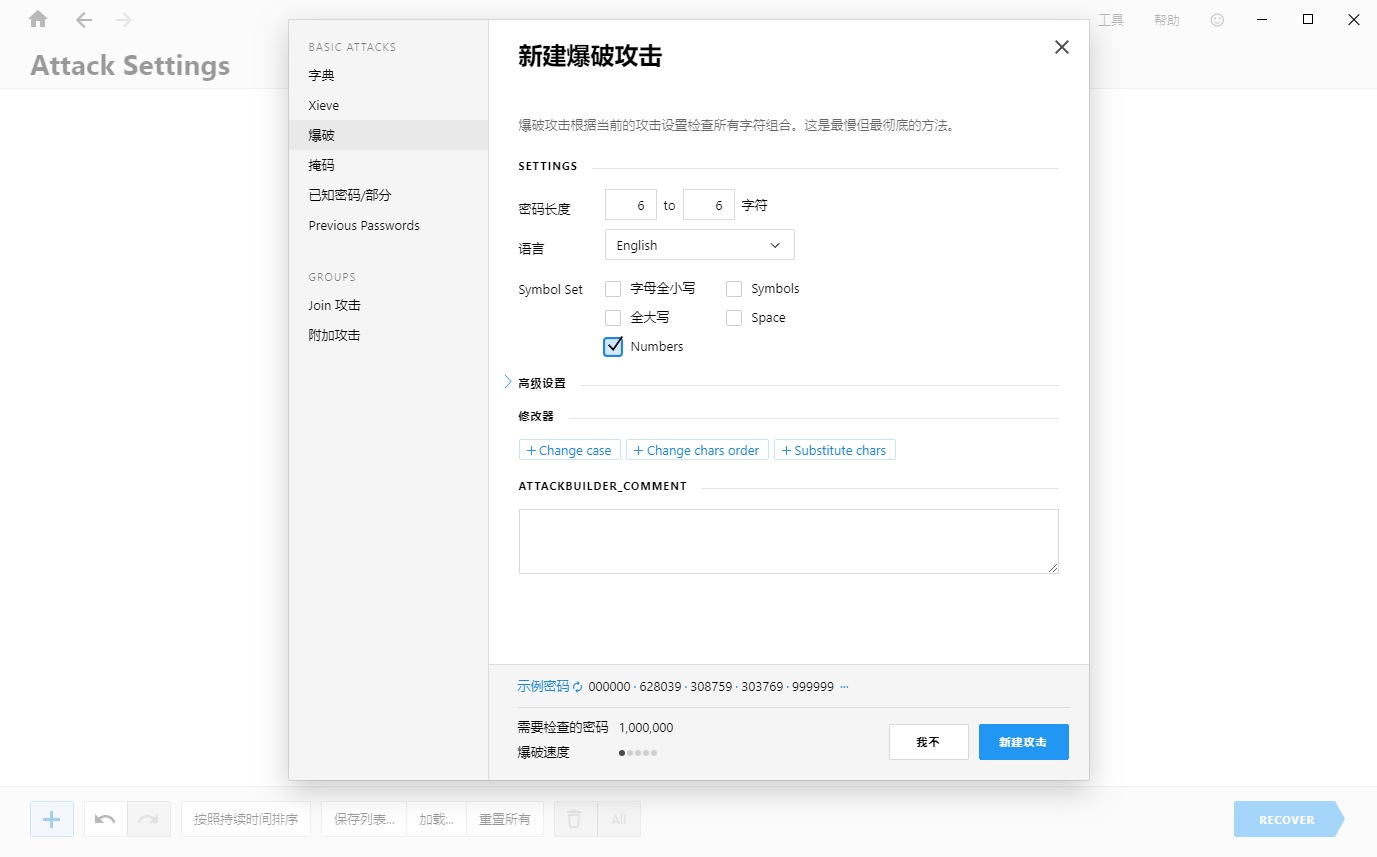Click the 示例密码 link
Screen dimensions: 1377x857
(543, 686)
